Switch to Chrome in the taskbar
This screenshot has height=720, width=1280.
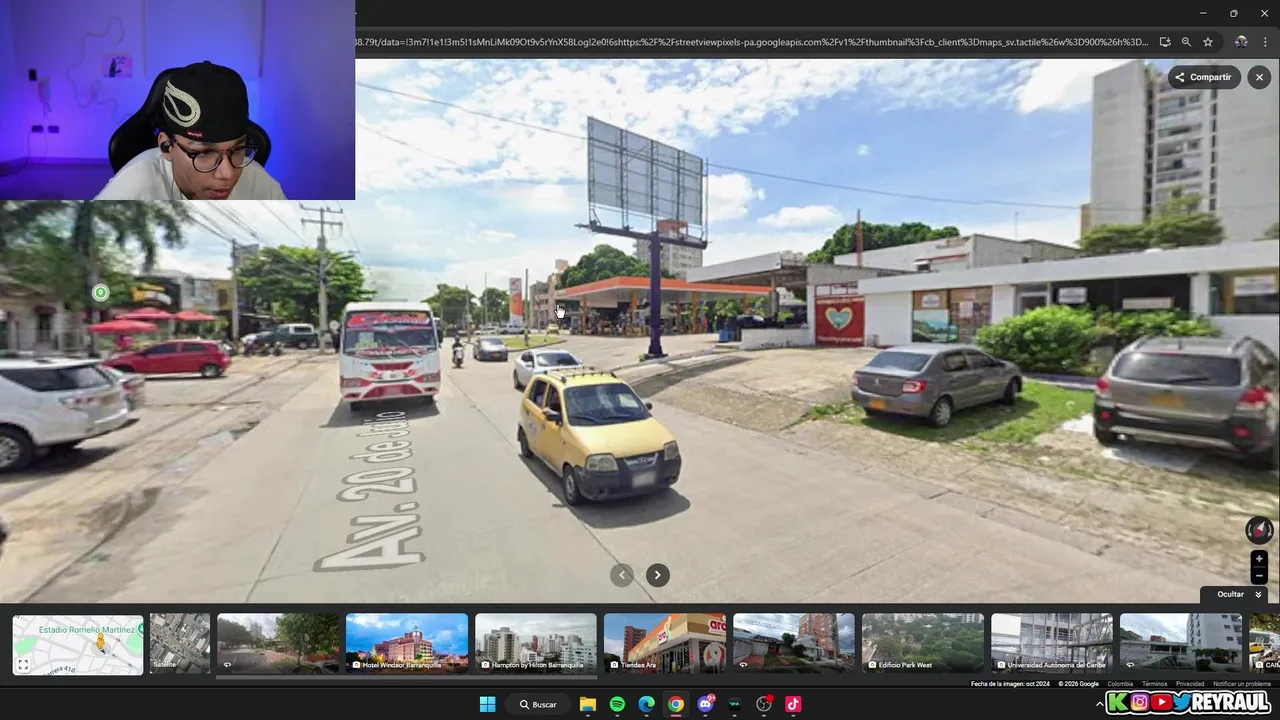point(676,704)
